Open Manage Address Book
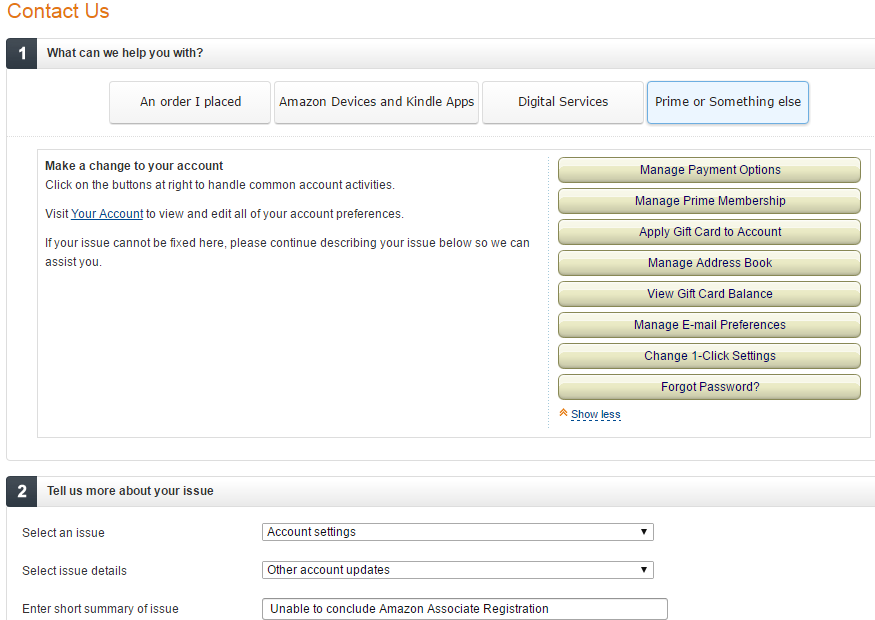This screenshot has width=875, height=620. tap(709, 263)
